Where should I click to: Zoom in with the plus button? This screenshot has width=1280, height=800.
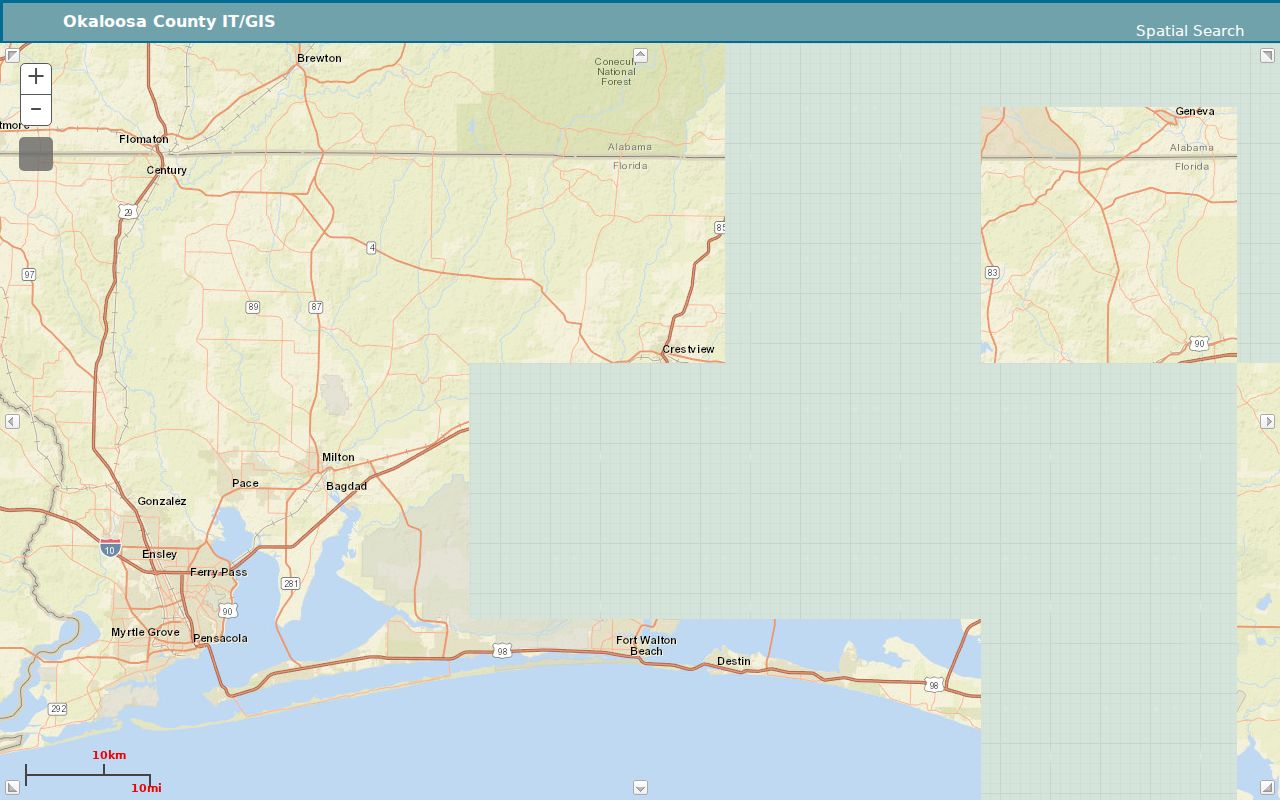pyautogui.click(x=36, y=77)
